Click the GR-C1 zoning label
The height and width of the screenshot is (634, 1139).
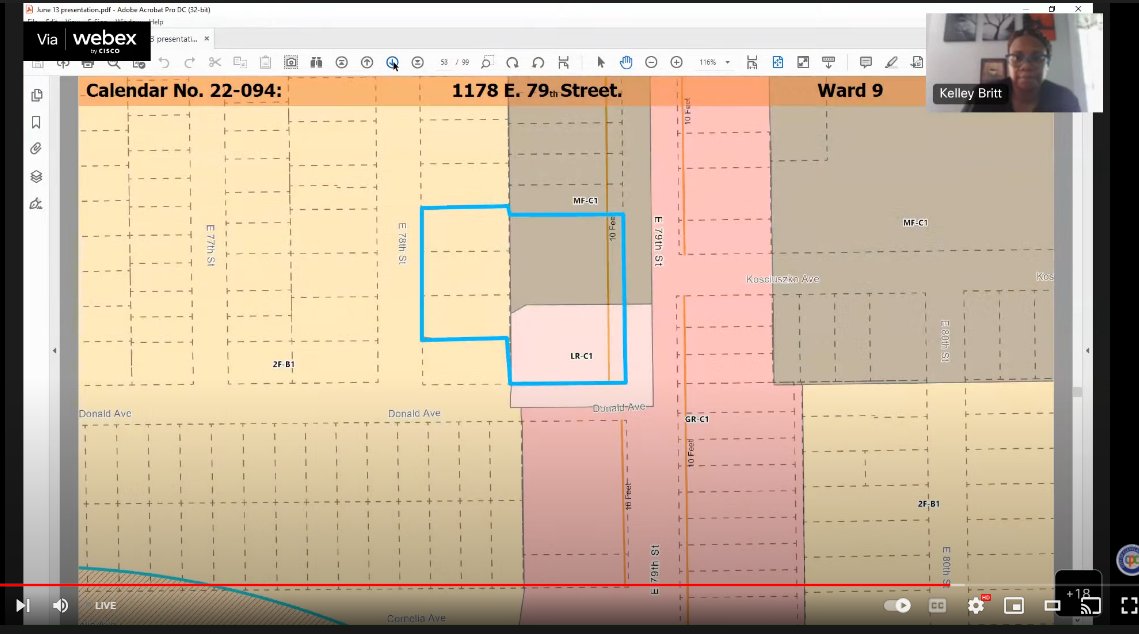[x=697, y=419]
